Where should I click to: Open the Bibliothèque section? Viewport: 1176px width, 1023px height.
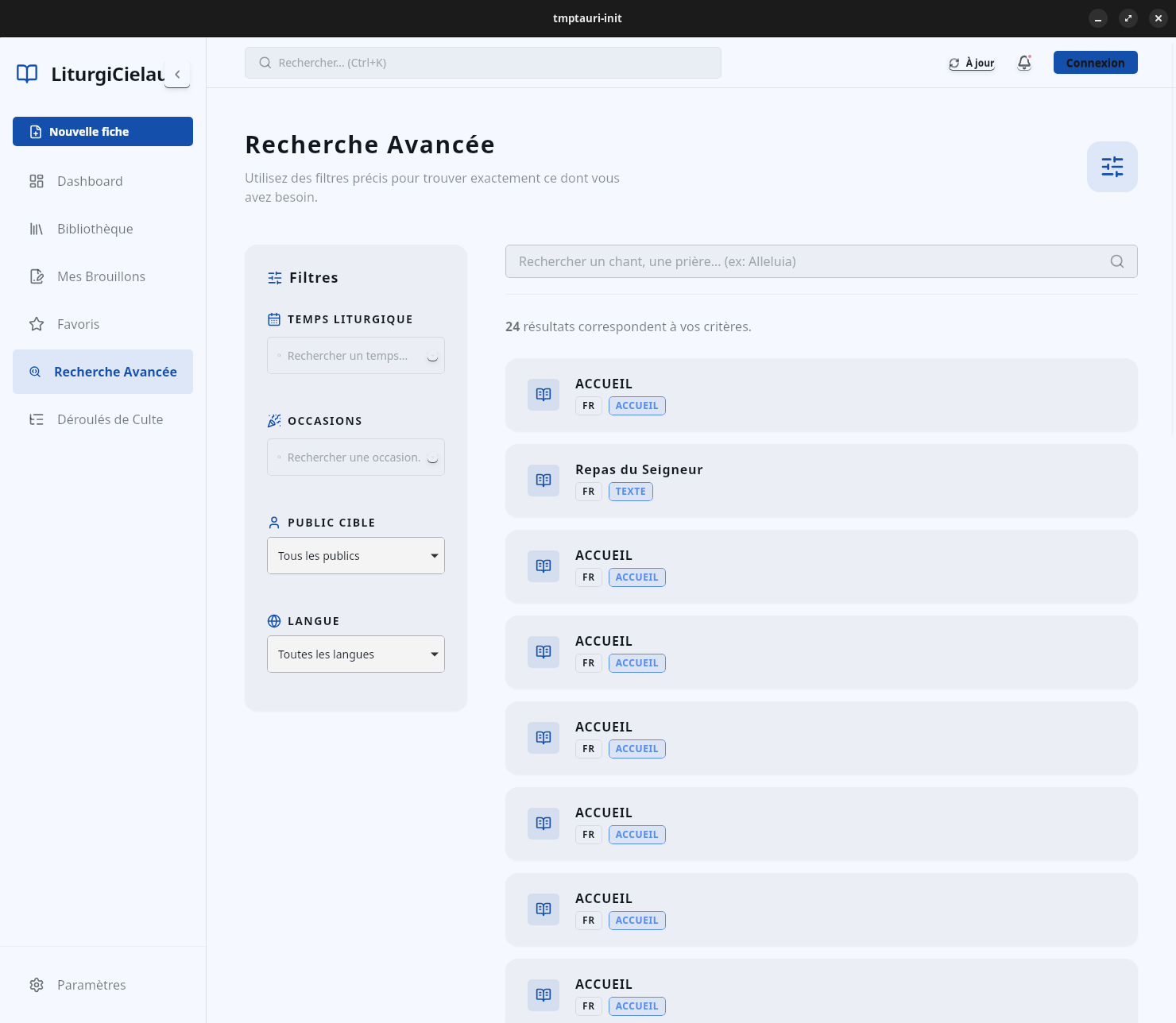point(95,229)
